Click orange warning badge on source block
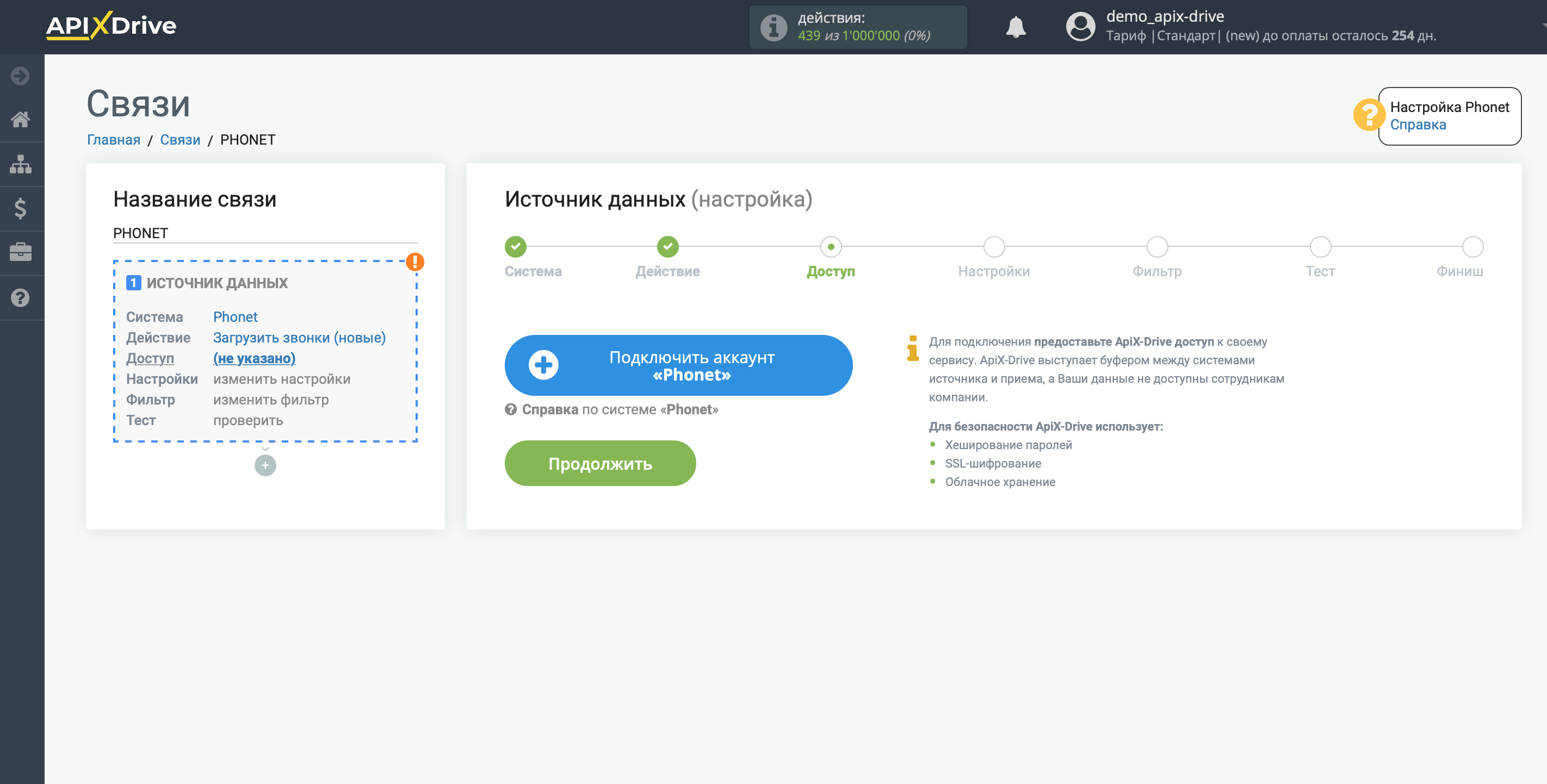Viewport: 1547px width, 784px height. 414,262
